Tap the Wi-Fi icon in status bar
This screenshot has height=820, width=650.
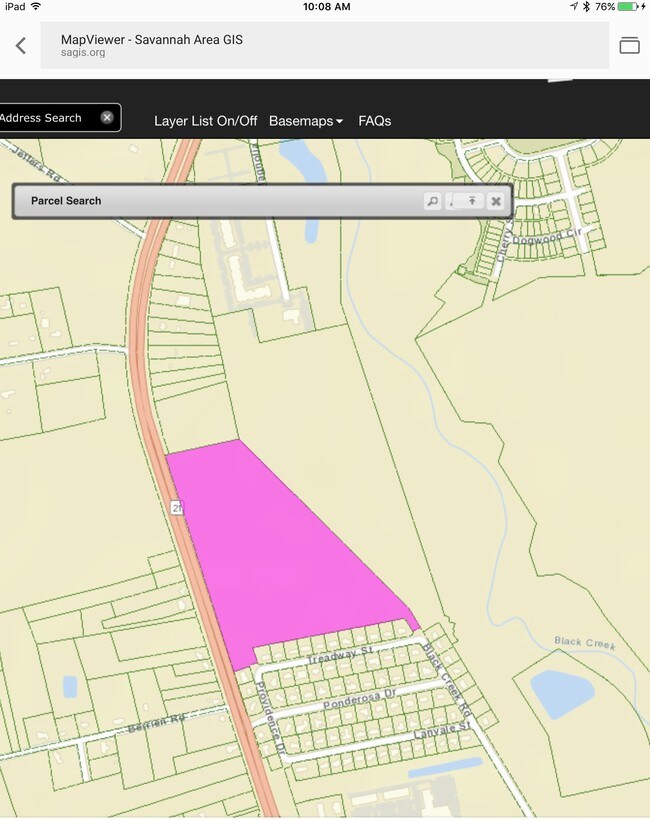37,7
